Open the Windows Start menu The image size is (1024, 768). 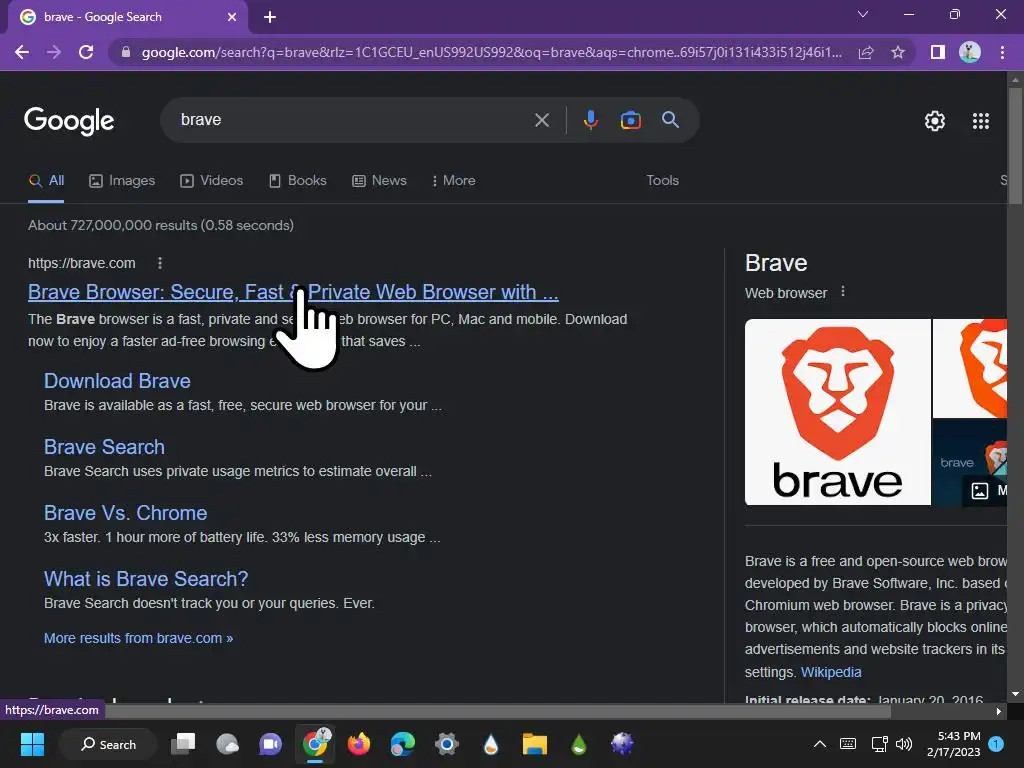coord(32,744)
